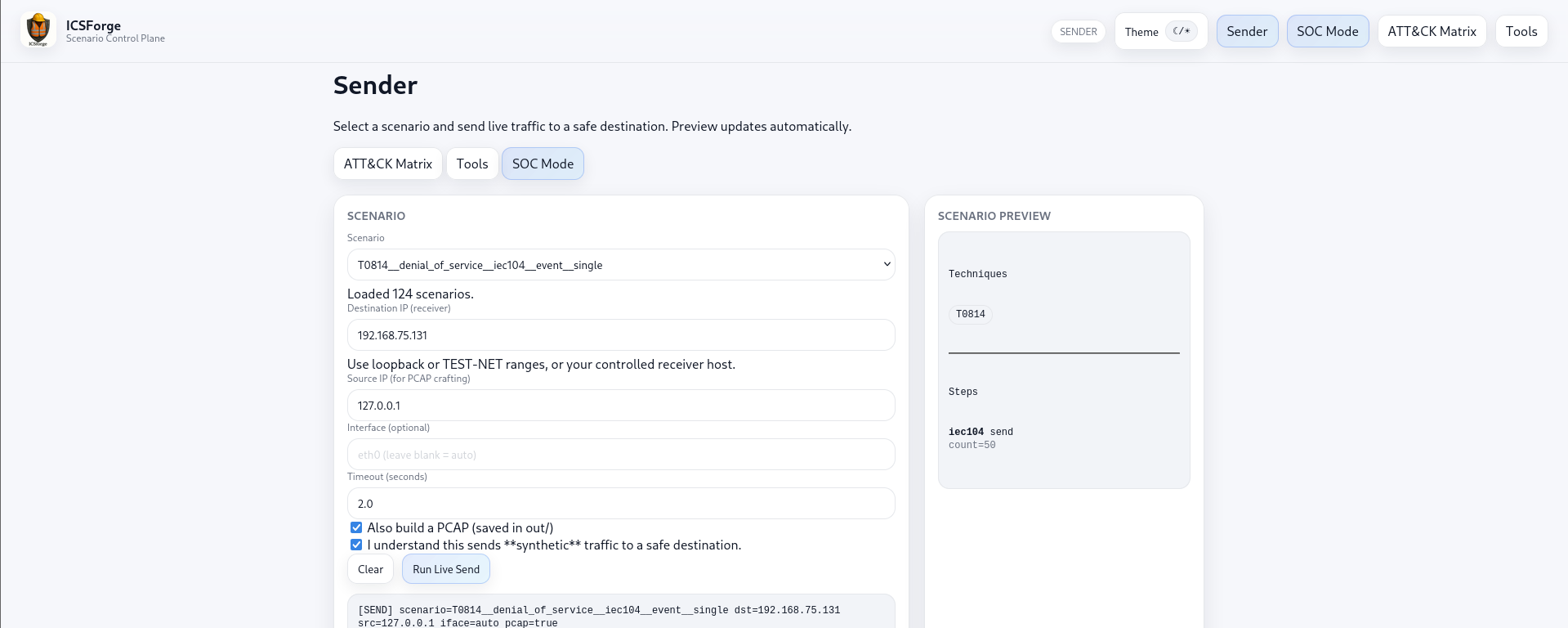Click the SENDER badge in header

pyautogui.click(x=1079, y=31)
